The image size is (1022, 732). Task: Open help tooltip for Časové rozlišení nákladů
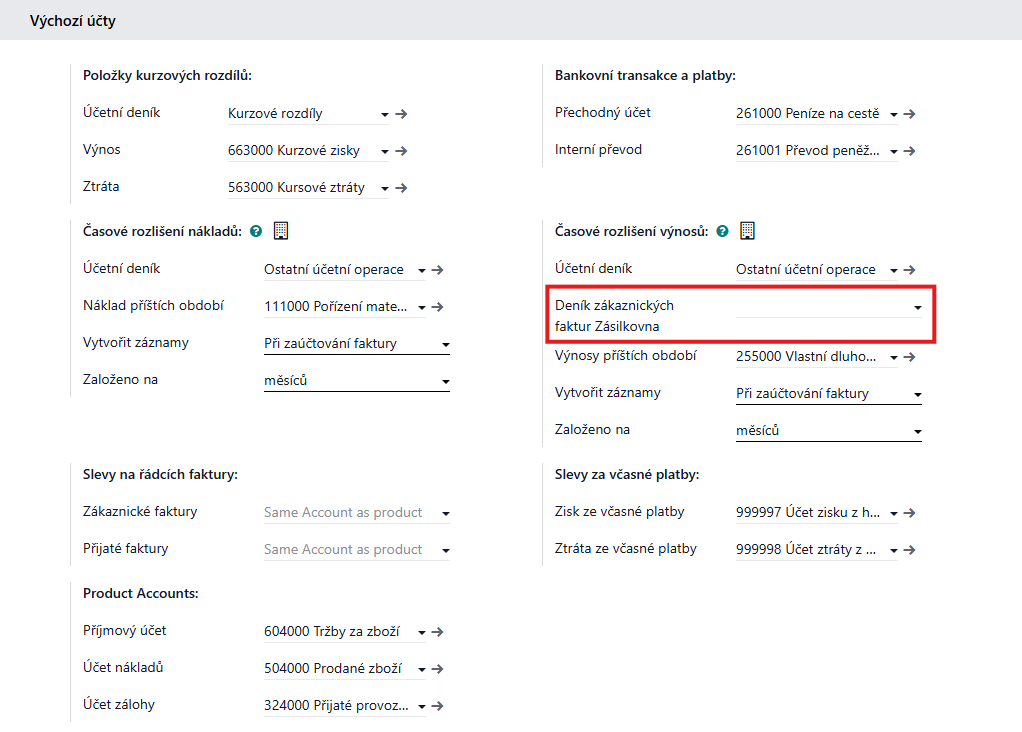point(256,231)
